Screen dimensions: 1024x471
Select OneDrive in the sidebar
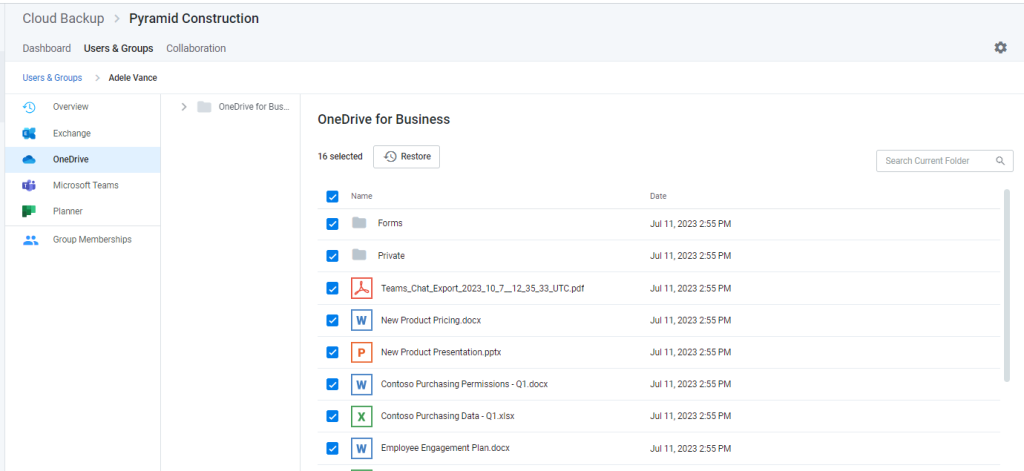(x=82, y=159)
